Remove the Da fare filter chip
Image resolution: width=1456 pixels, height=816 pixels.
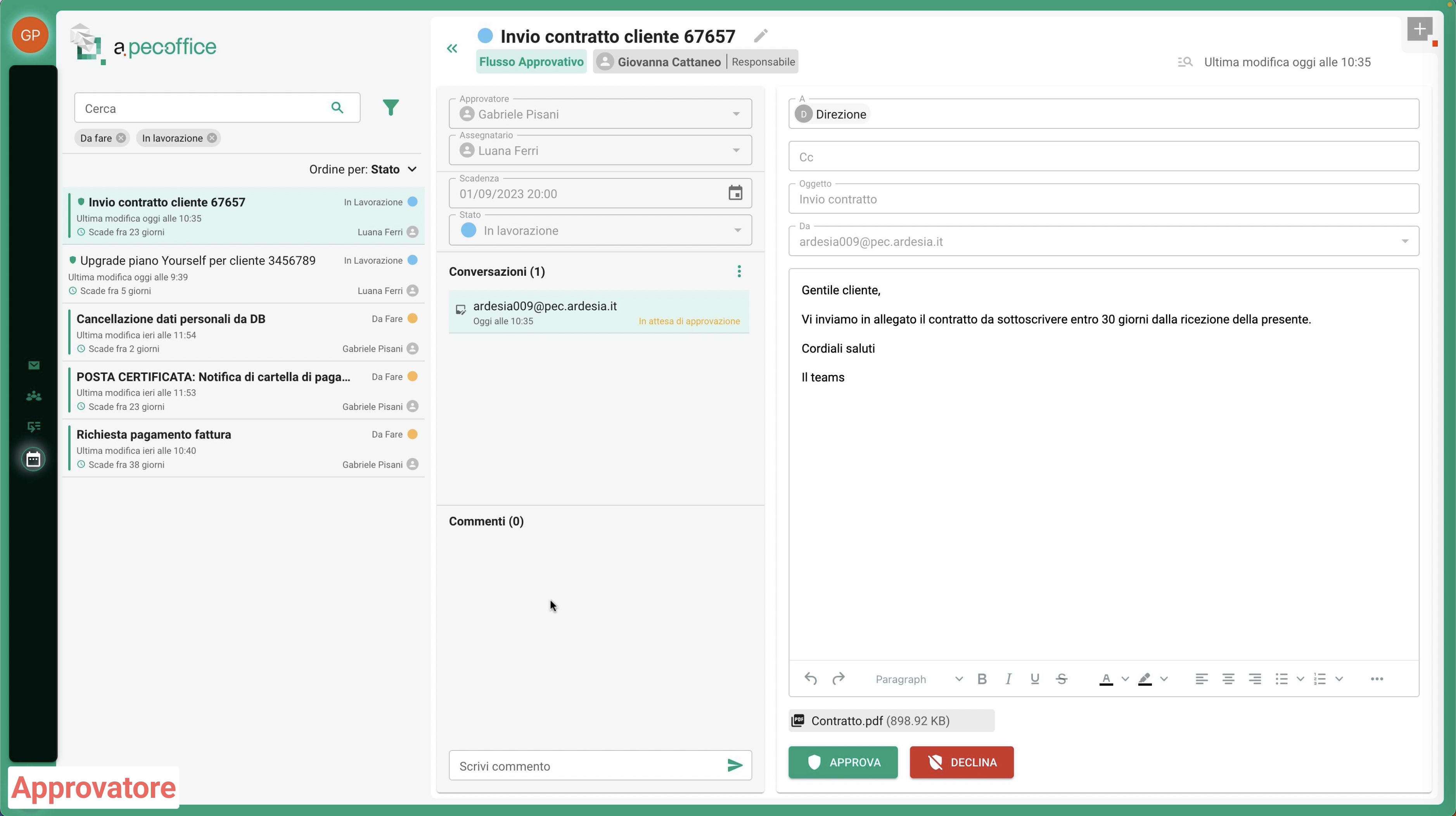[121, 138]
